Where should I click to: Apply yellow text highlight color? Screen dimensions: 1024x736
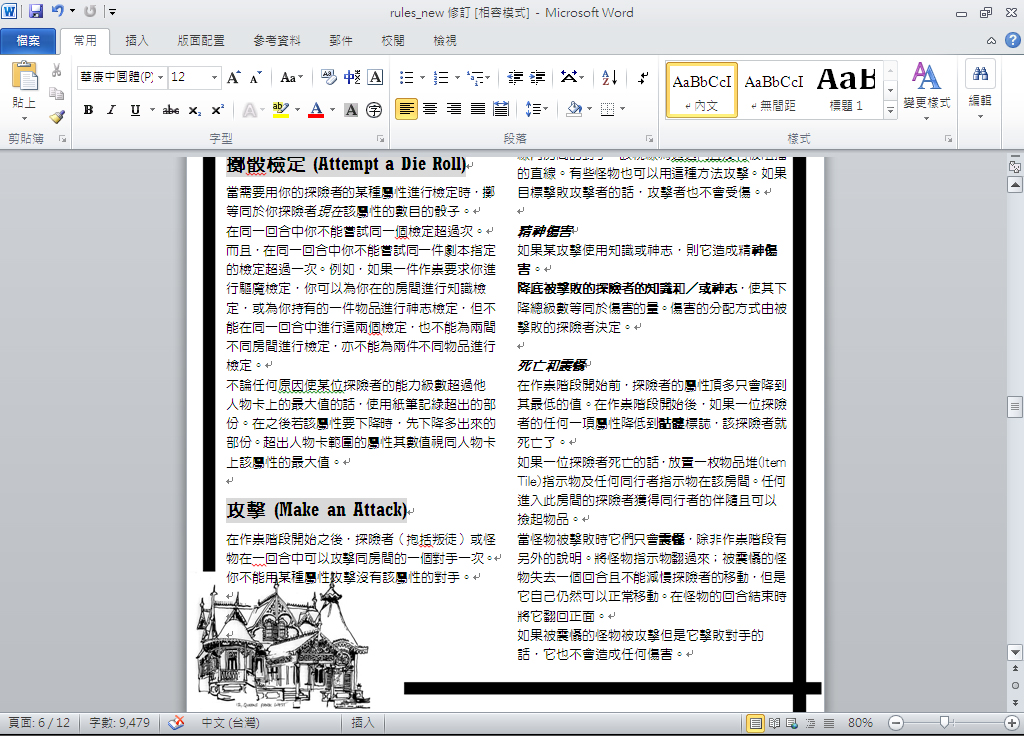coord(280,110)
